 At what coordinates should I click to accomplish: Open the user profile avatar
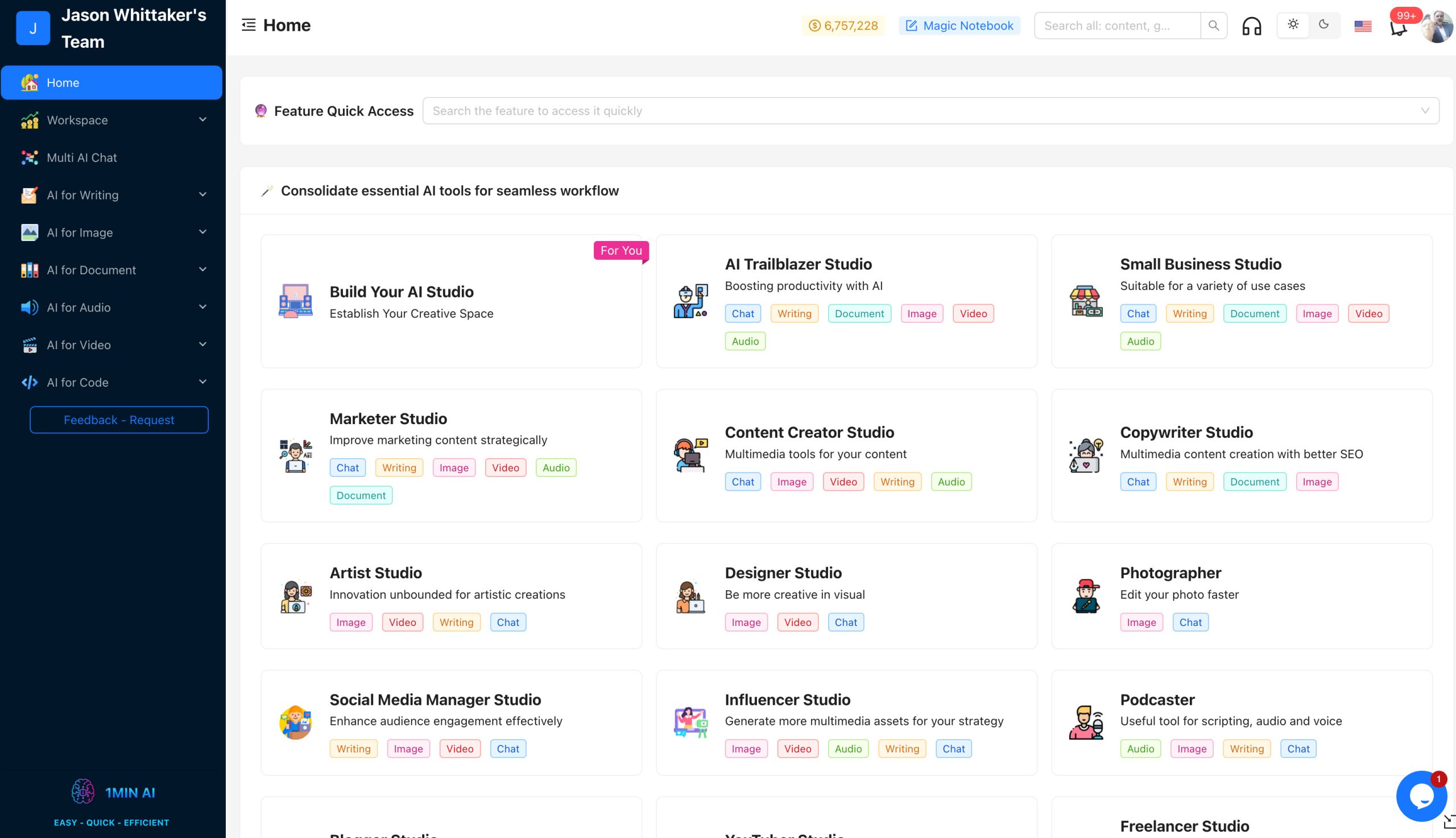1437,27
